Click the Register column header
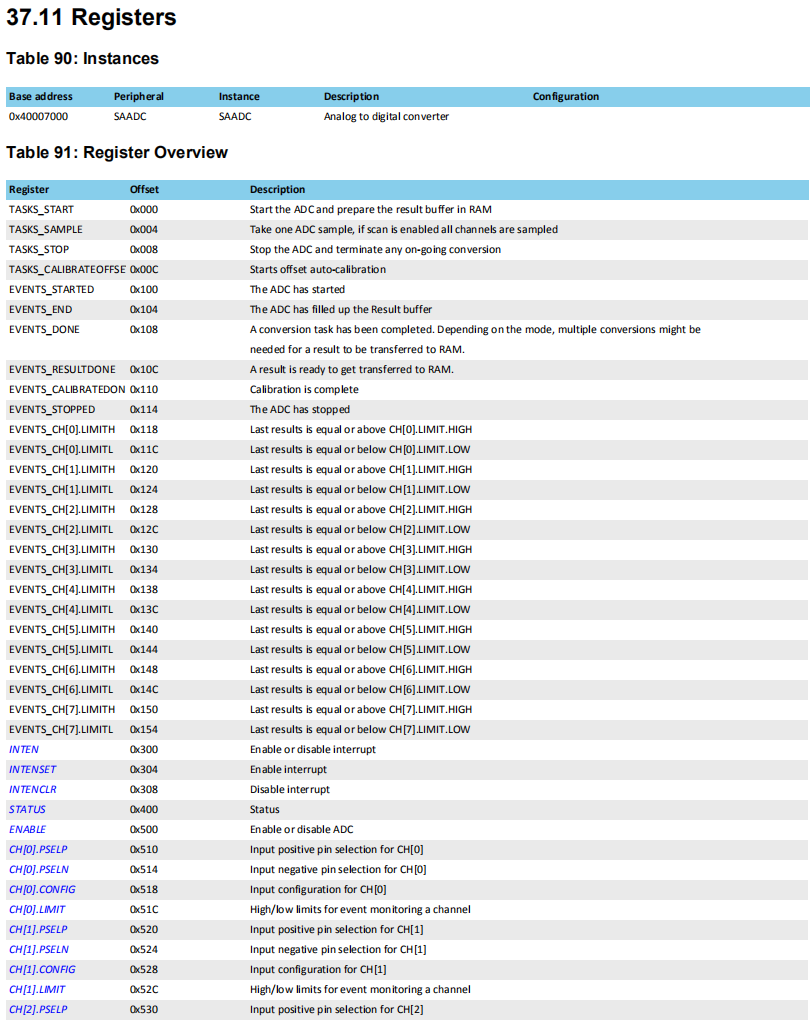811x1026 pixels. [x=29, y=189]
